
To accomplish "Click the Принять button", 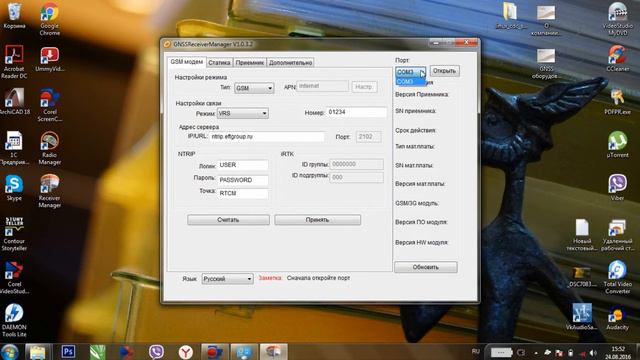I will click(x=318, y=220).
